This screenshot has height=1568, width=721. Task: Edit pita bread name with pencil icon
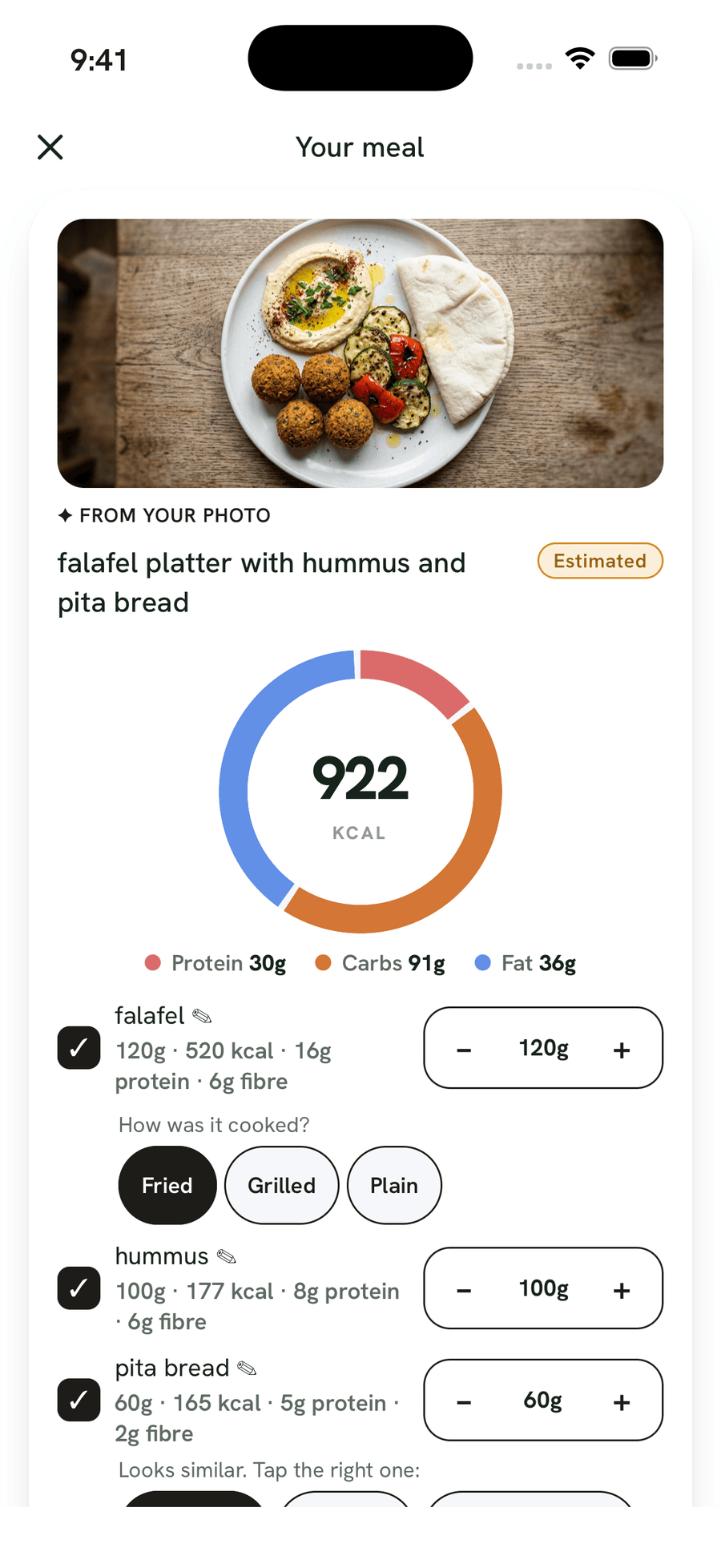tap(247, 1368)
